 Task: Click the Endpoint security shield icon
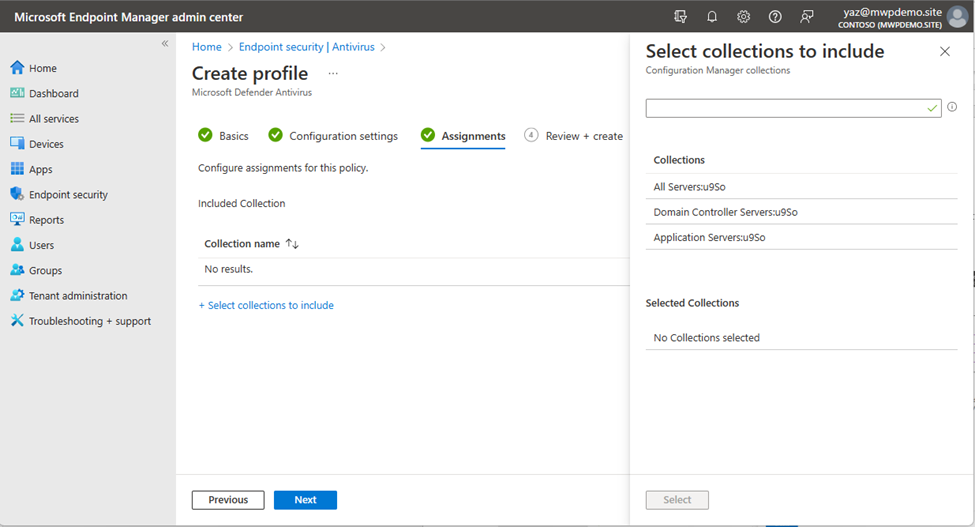click(x=17, y=195)
